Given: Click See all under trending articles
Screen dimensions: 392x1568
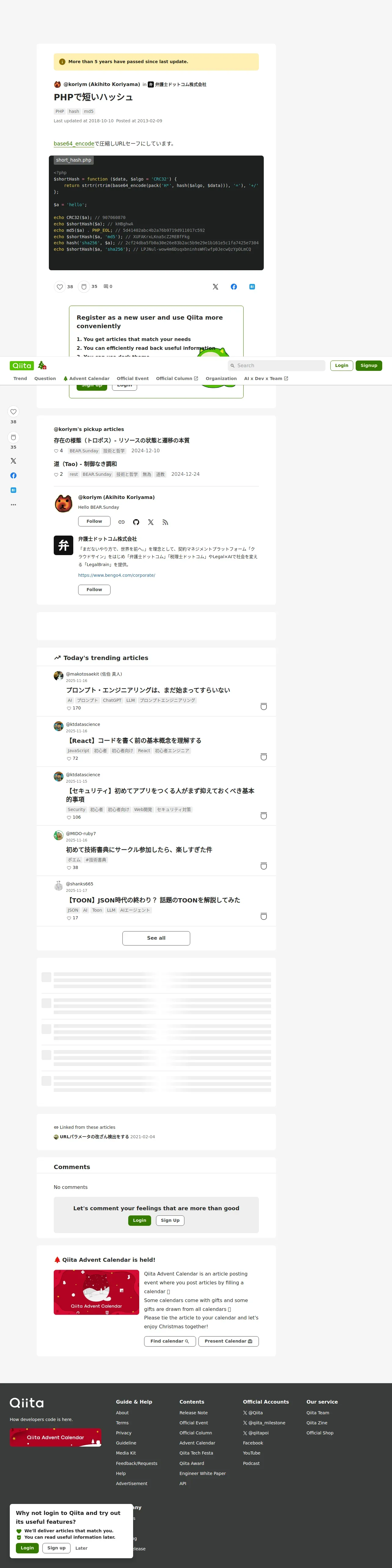Looking at the screenshot, I should (x=156, y=938).
